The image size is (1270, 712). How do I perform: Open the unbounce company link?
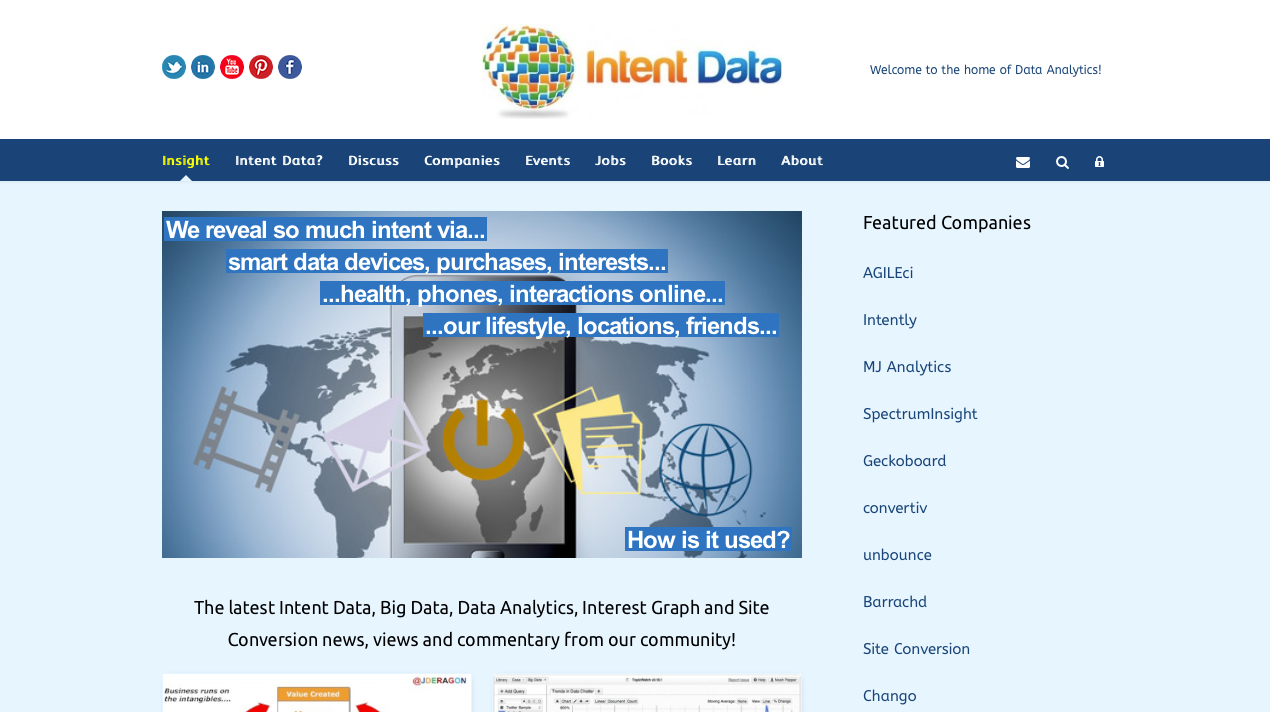897,555
